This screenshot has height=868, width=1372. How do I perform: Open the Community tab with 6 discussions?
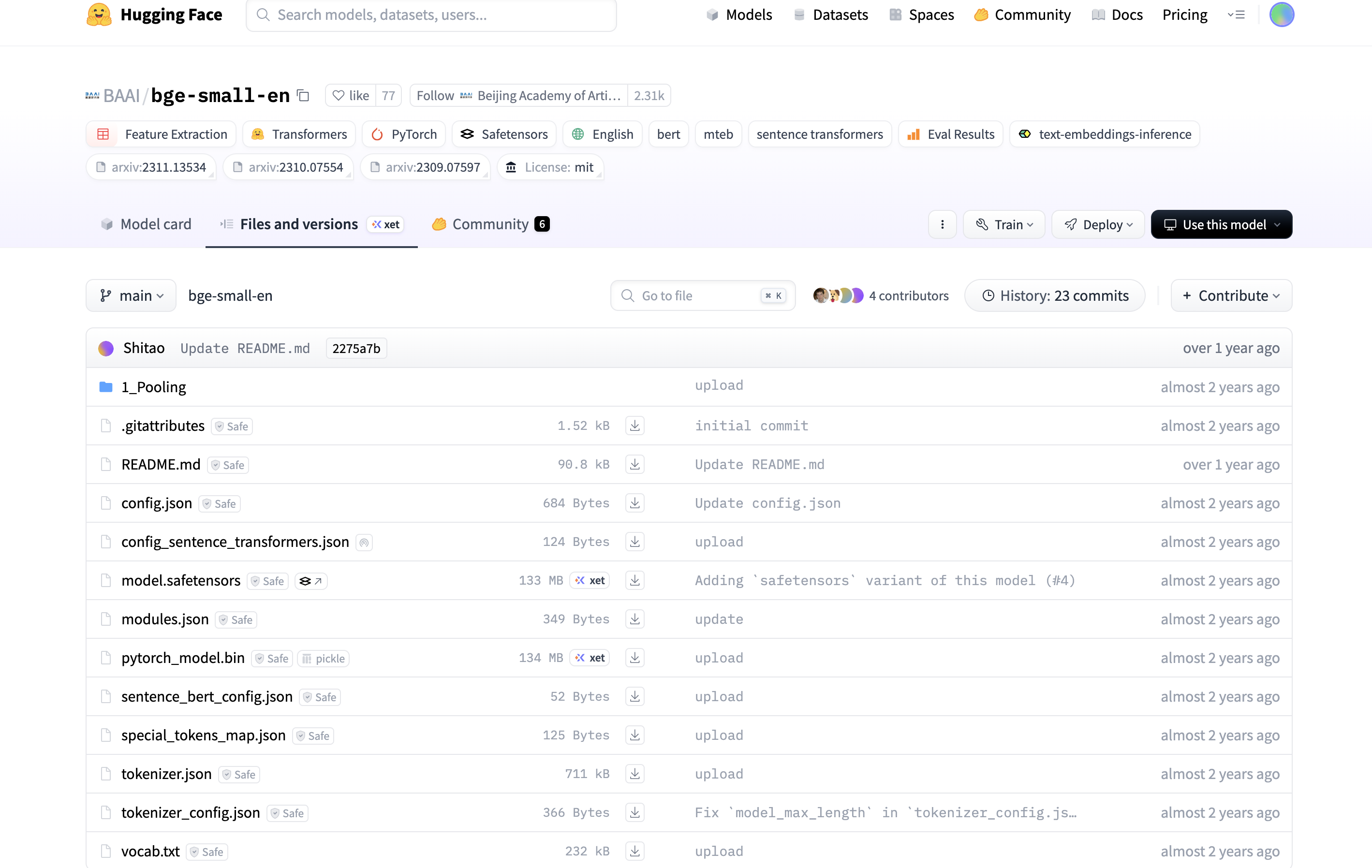[490, 224]
